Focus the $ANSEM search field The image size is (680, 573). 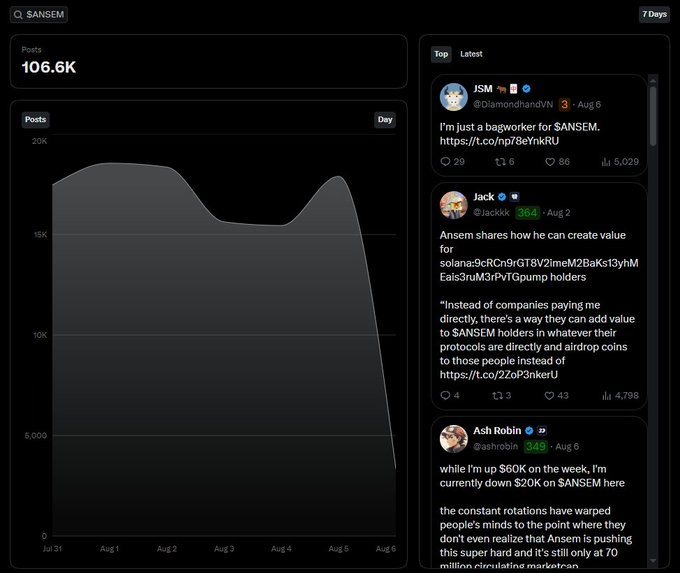[39, 15]
